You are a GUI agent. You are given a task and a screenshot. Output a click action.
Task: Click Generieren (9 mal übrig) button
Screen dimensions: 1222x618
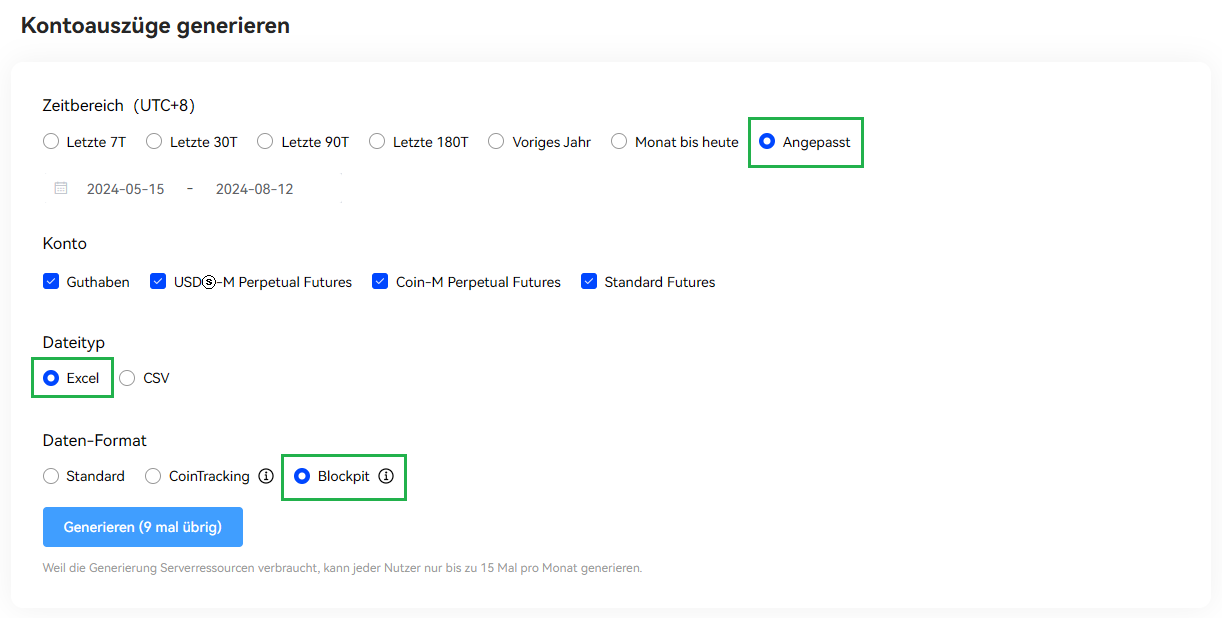(143, 527)
